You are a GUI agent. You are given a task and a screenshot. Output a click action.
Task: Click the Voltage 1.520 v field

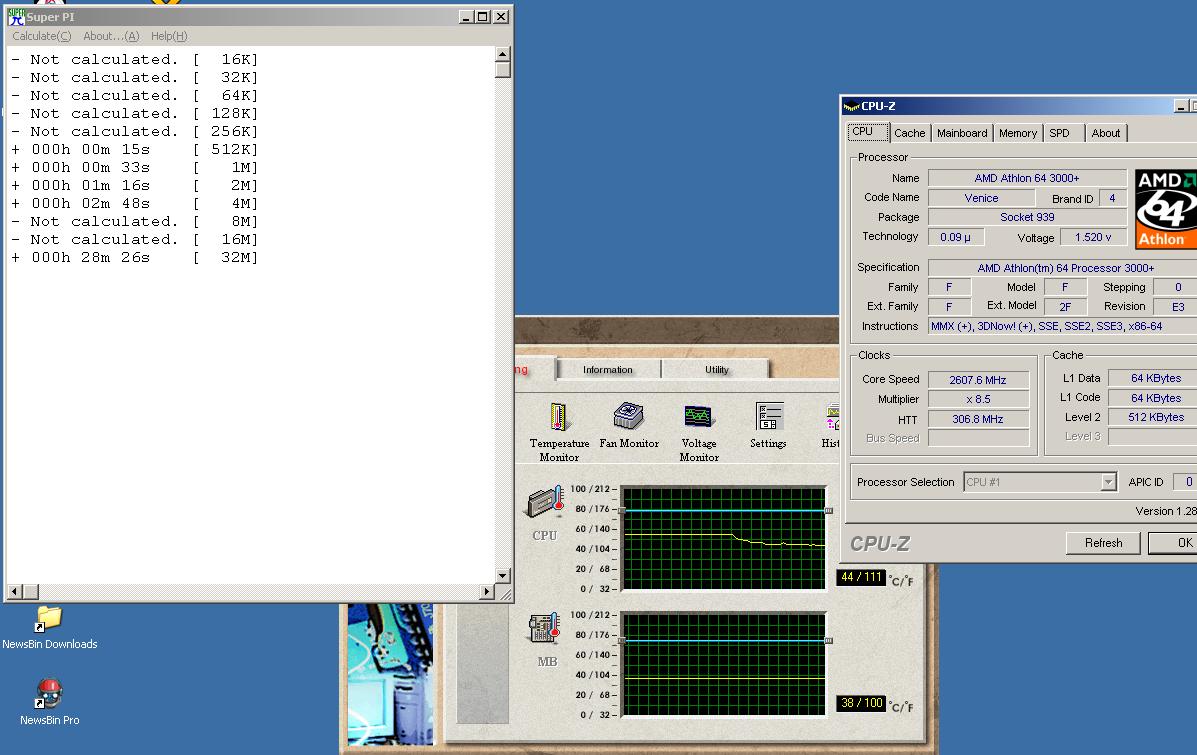[x=1093, y=237]
